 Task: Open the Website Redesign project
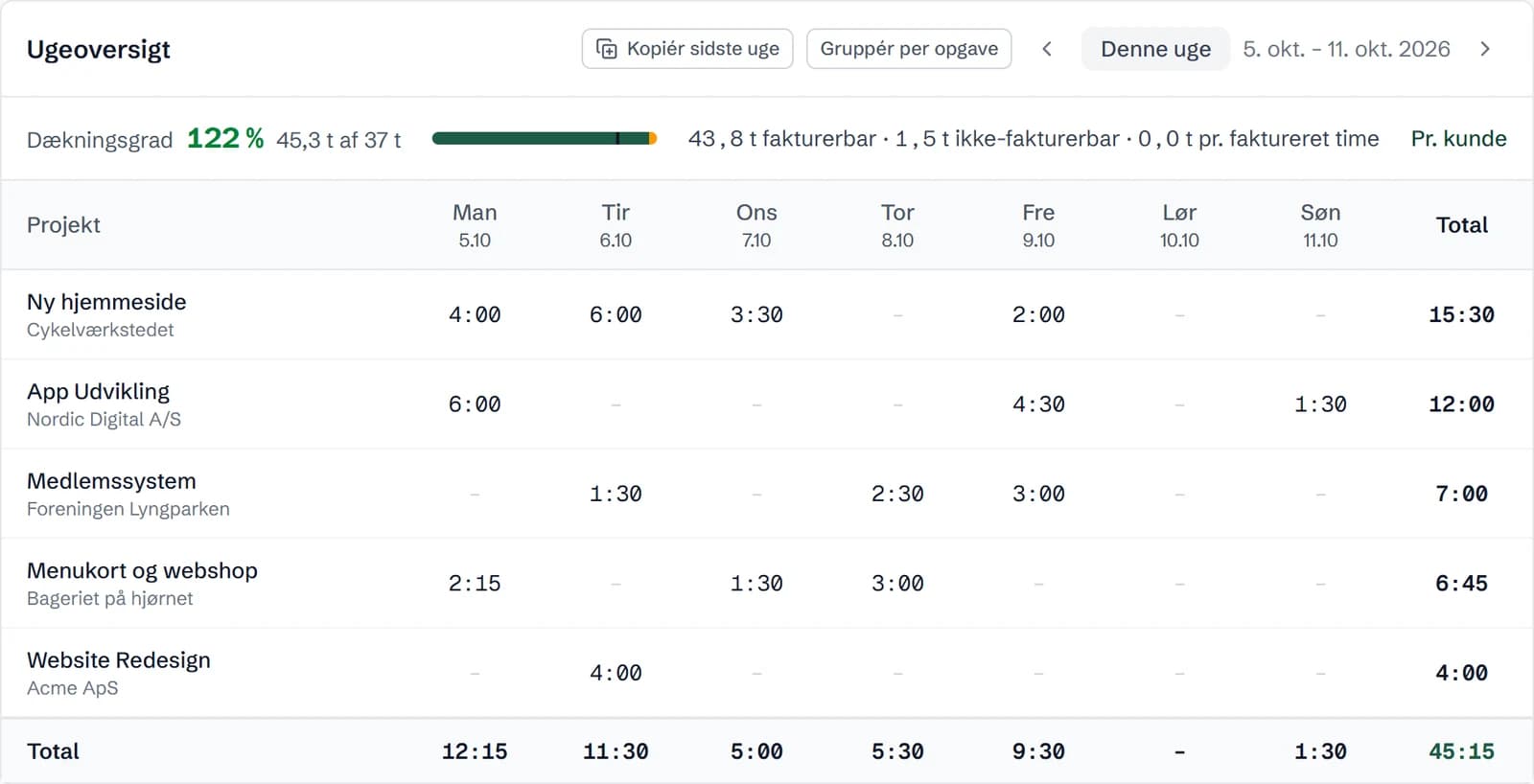(119, 660)
